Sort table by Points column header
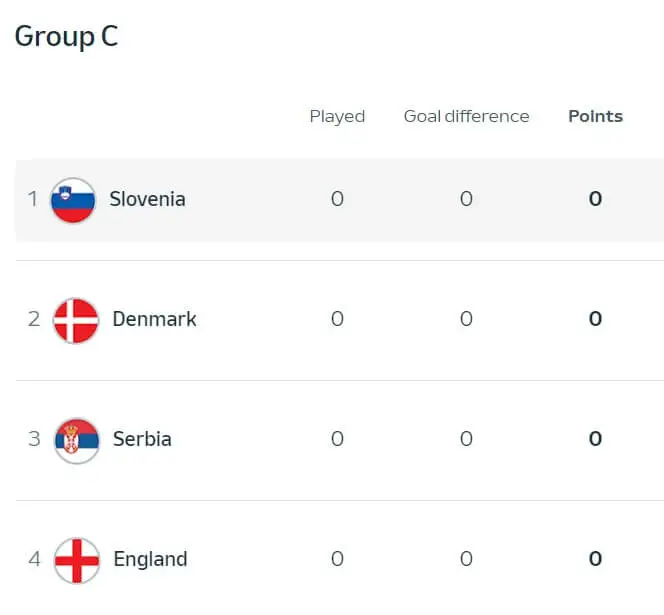Viewport: 664px width, 615px height. [x=595, y=116]
